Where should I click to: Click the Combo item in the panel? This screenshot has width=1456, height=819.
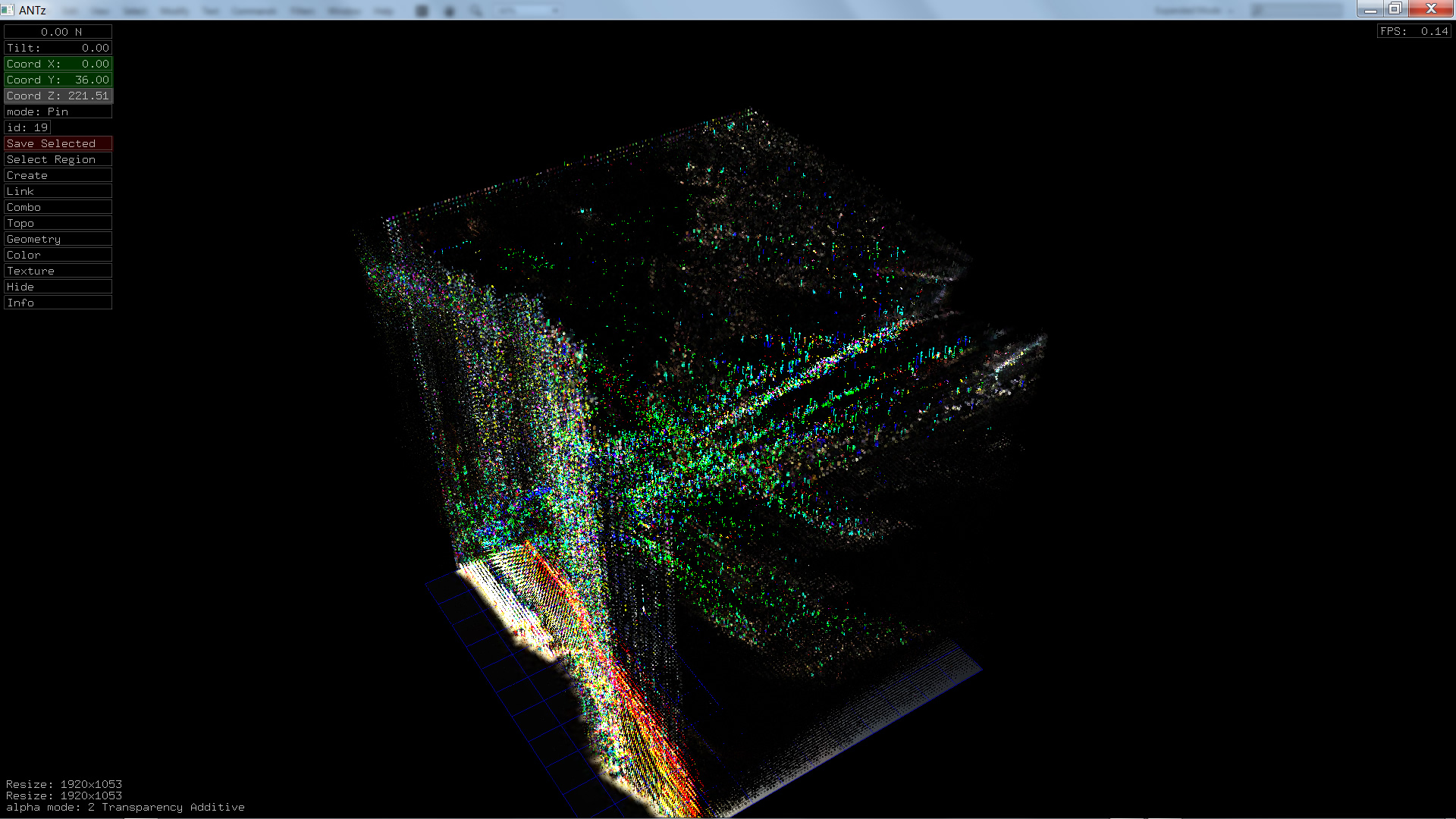tap(58, 207)
